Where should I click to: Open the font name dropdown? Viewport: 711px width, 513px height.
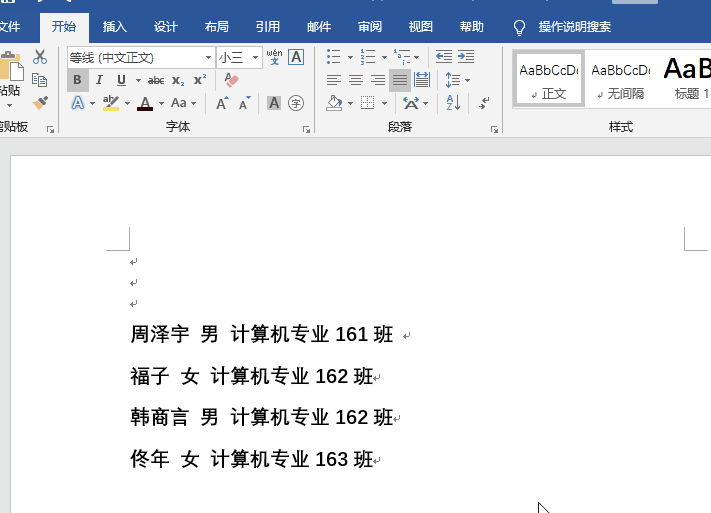pos(208,58)
